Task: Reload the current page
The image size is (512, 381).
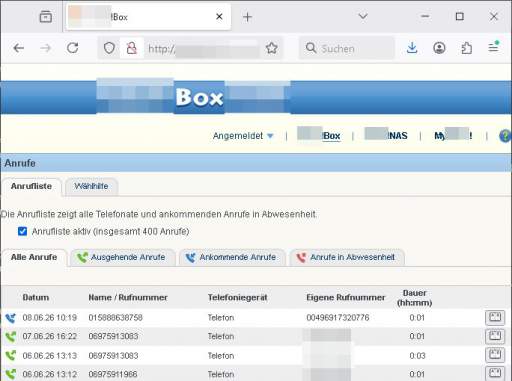Action: (72, 48)
